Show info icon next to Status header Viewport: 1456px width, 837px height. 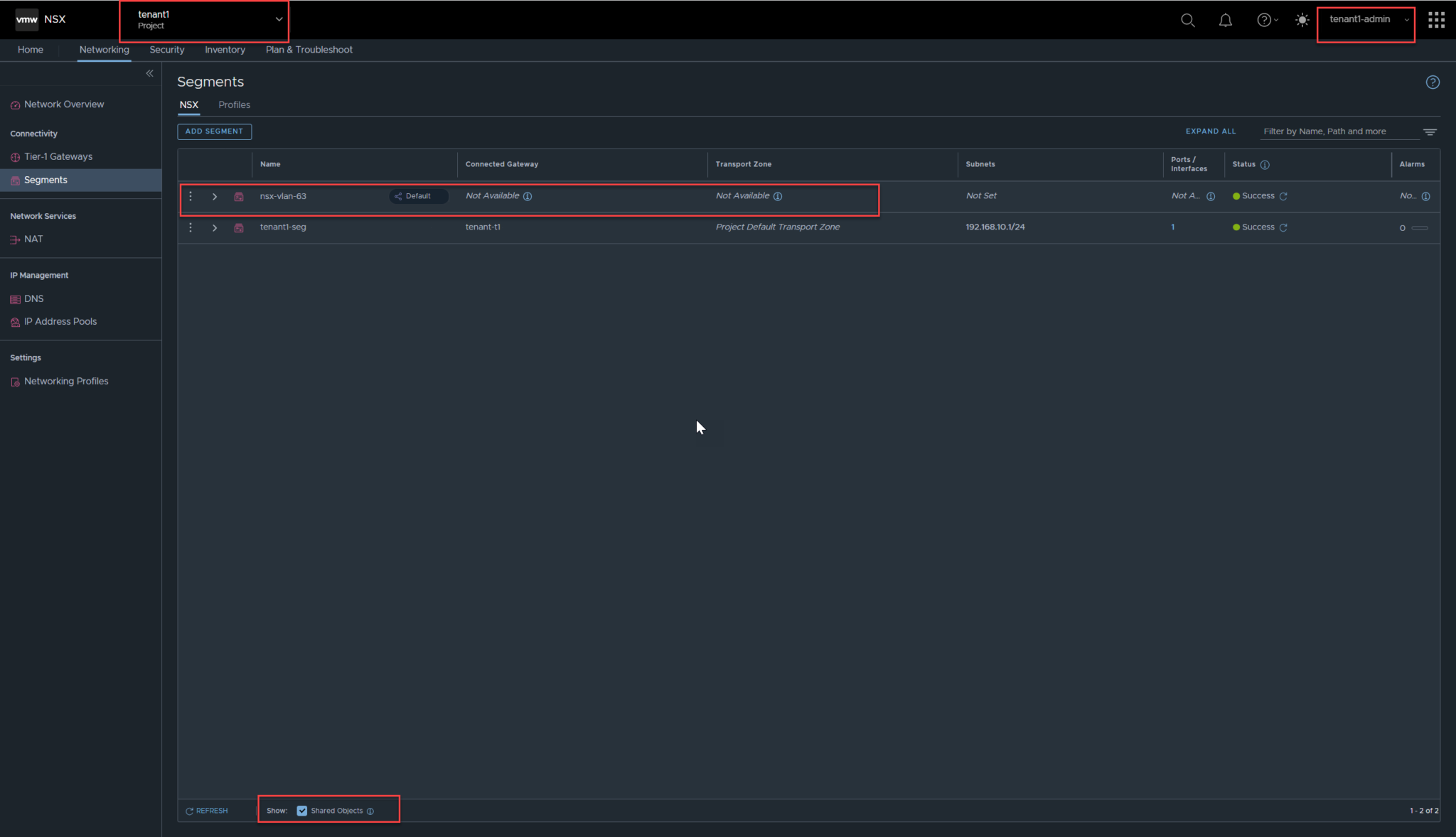1265,165
